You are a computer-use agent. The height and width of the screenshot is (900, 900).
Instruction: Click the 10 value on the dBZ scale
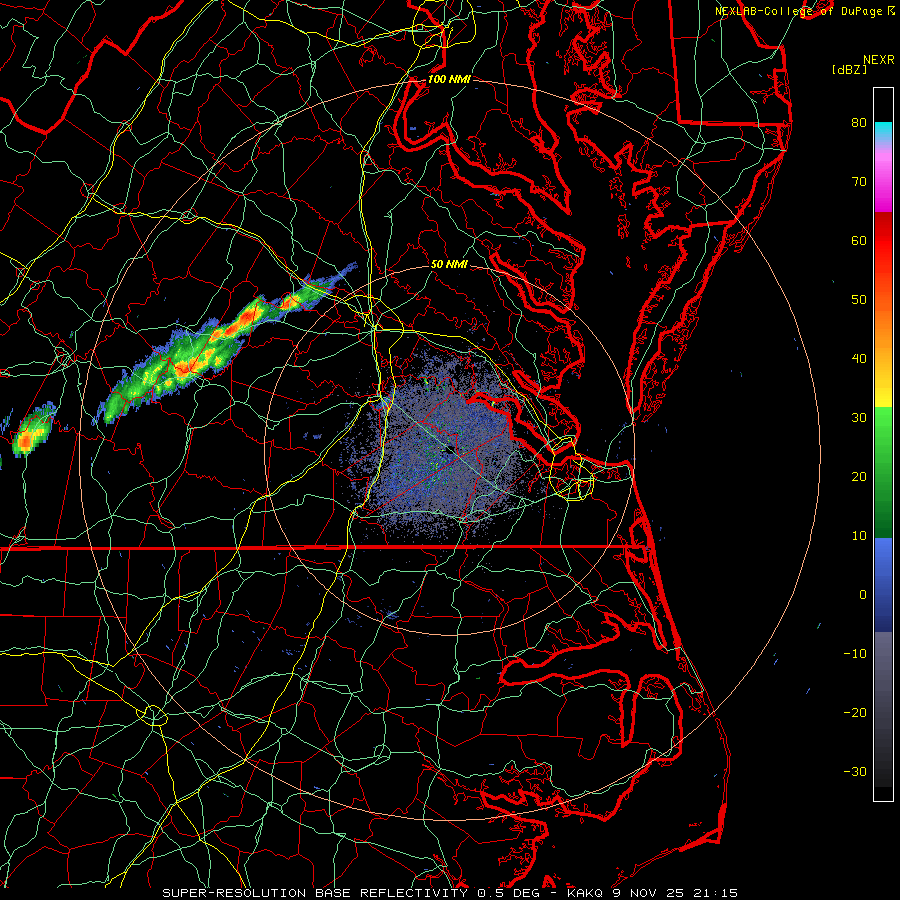[859, 536]
